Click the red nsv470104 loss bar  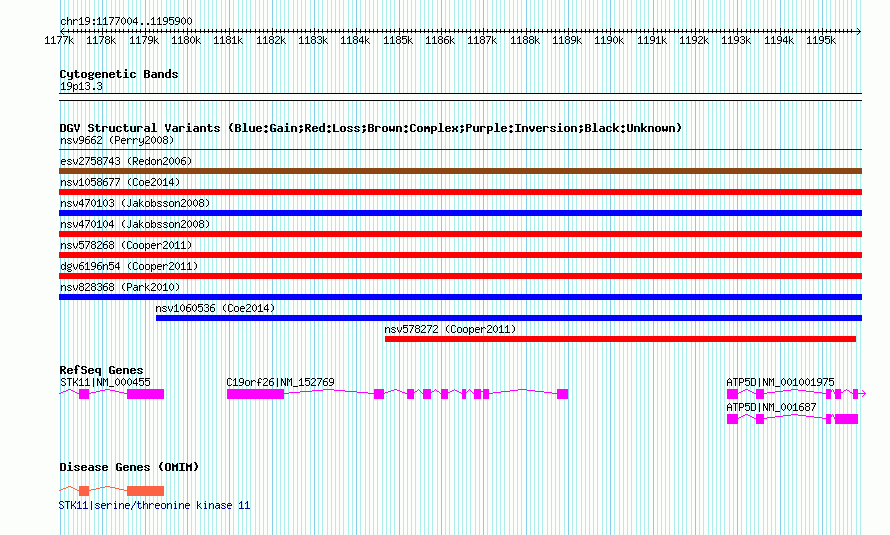(x=460, y=234)
